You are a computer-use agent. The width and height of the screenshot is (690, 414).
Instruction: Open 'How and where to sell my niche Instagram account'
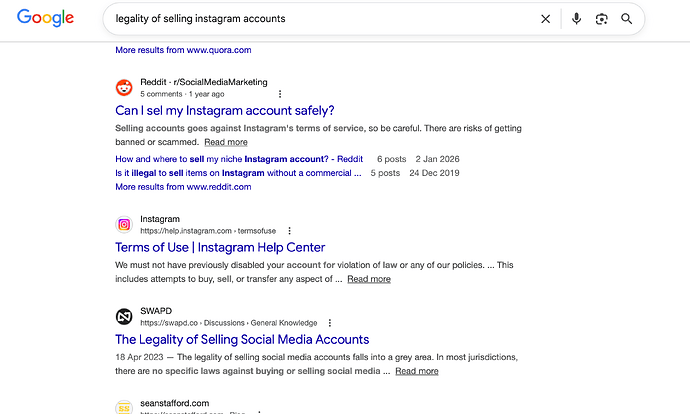(x=239, y=159)
